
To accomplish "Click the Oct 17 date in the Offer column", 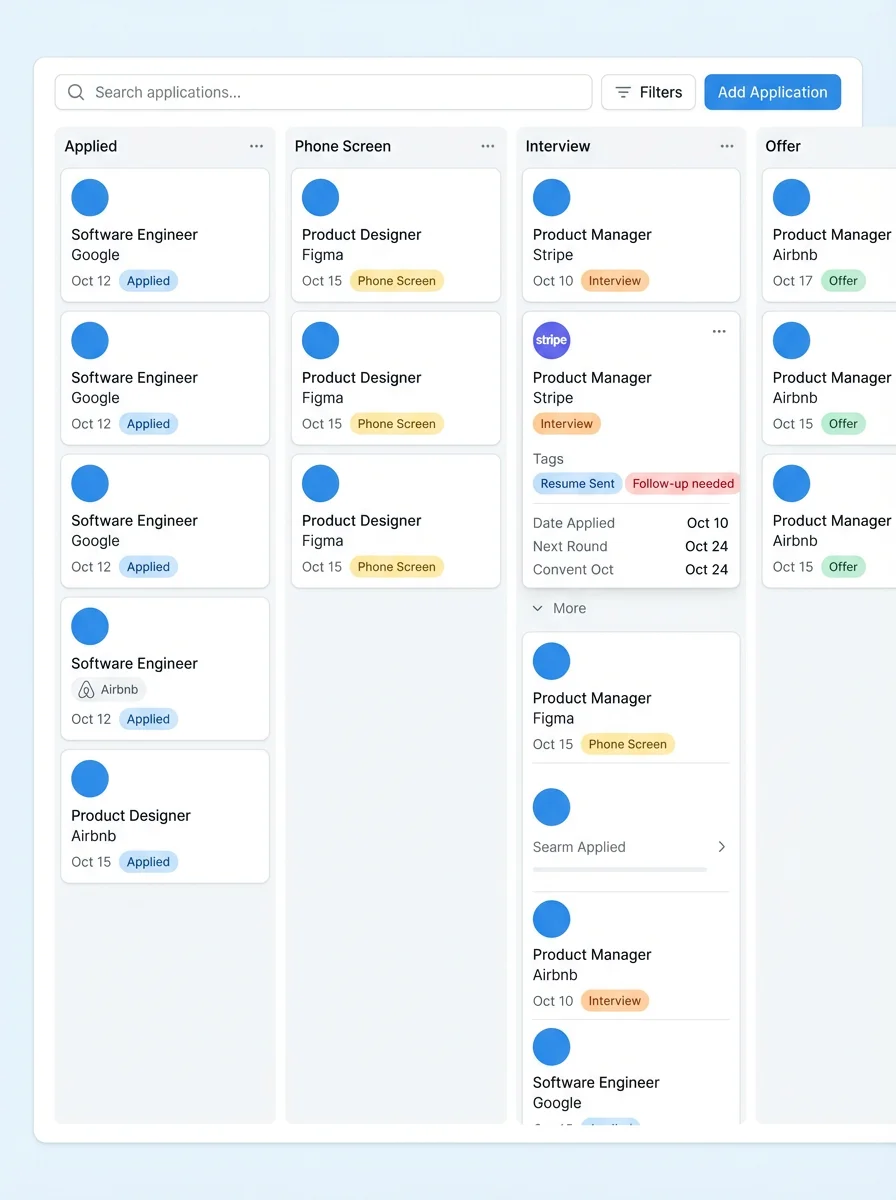I will point(793,281).
